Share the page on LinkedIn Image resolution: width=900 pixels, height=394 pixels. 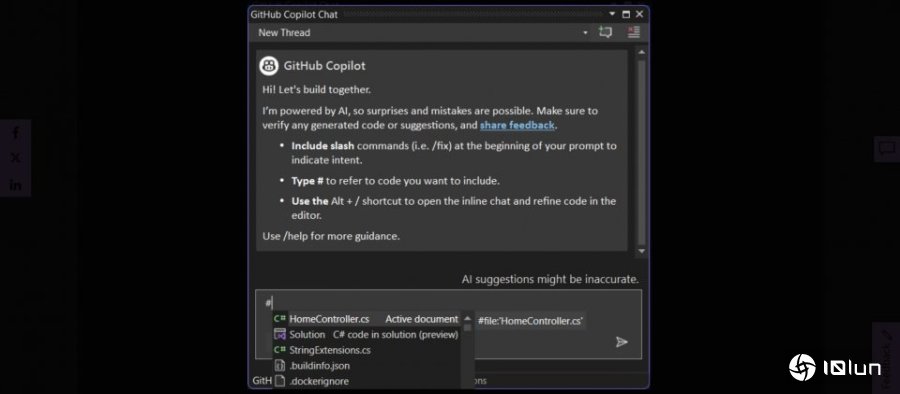coord(15,184)
